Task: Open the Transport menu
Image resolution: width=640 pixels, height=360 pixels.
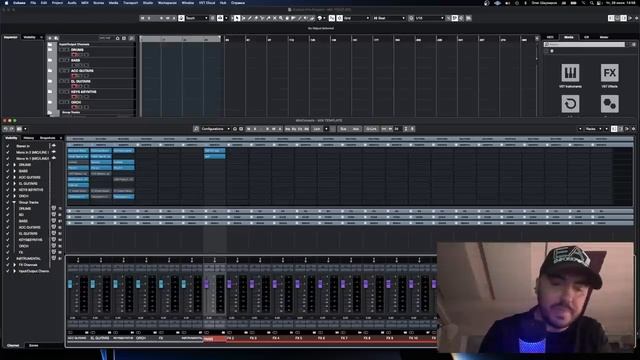Action: point(130,3)
